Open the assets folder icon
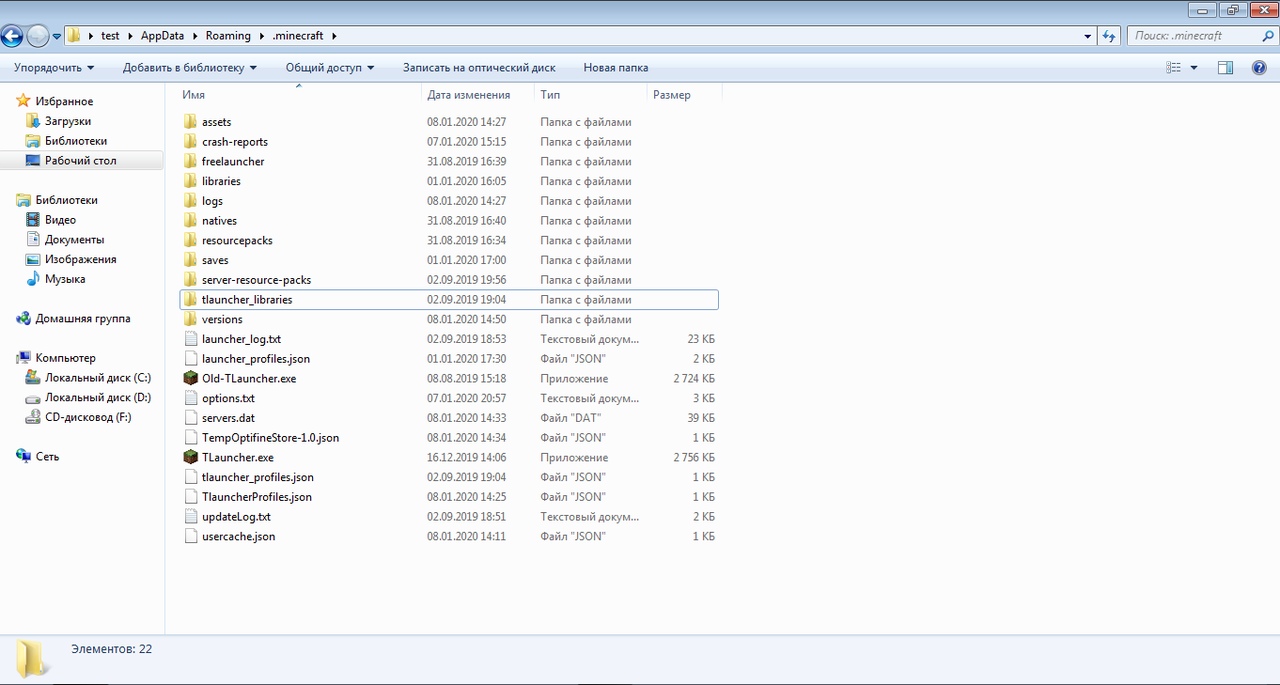Viewport: 1280px width, 685px height. coord(191,122)
